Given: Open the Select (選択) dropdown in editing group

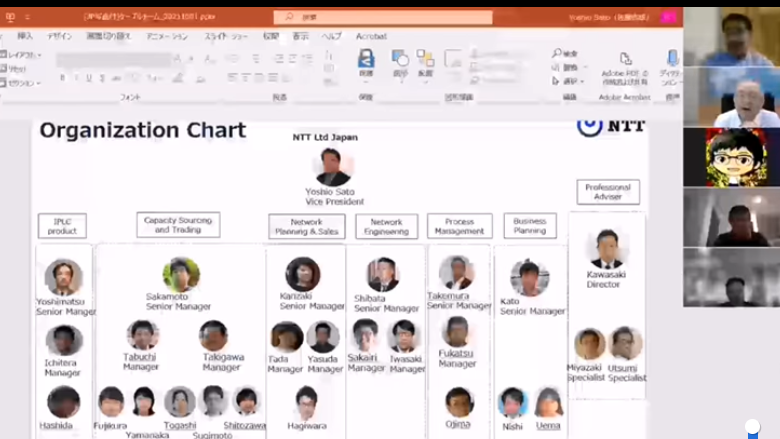Looking at the screenshot, I should tap(572, 81).
